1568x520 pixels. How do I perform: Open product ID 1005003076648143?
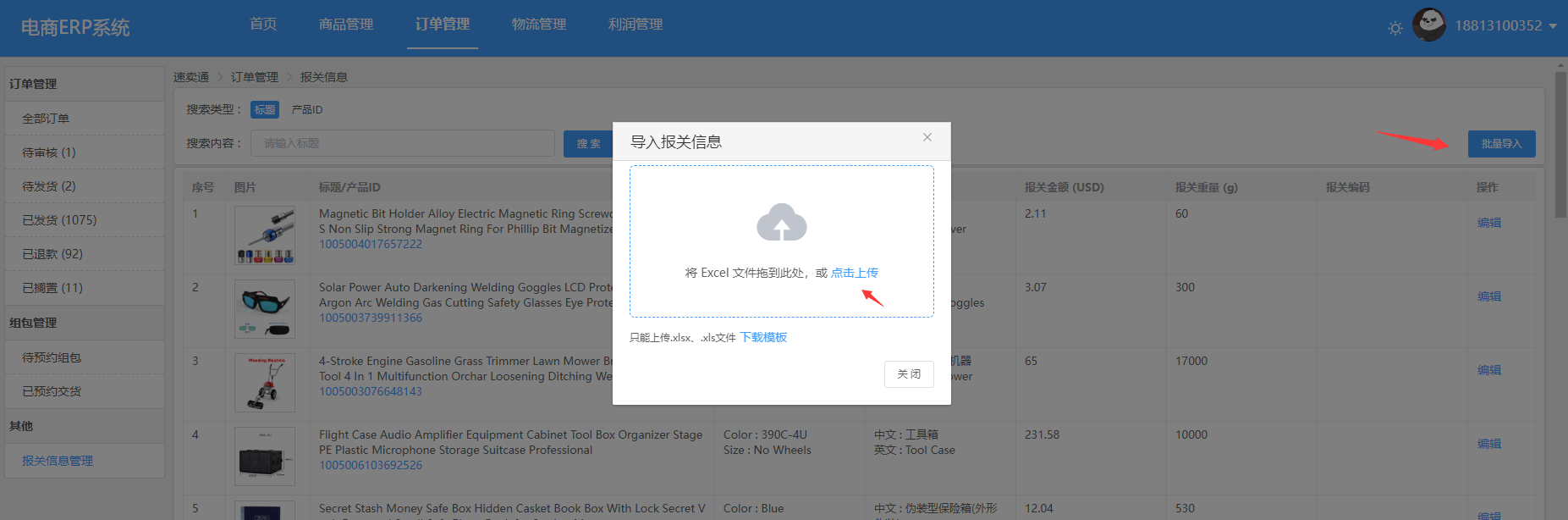point(371,391)
